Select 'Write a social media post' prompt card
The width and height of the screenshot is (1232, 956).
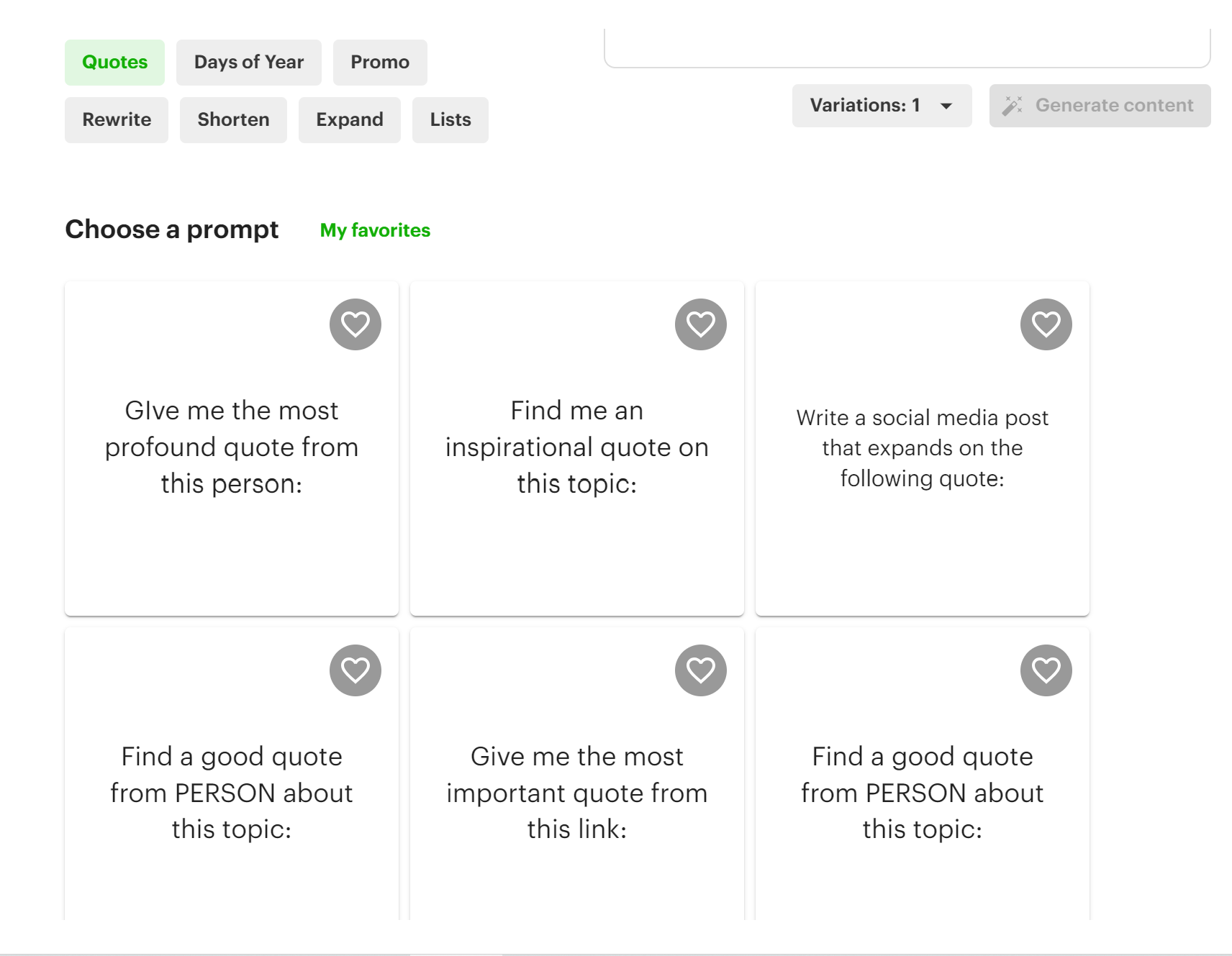pyautogui.click(x=923, y=448)
